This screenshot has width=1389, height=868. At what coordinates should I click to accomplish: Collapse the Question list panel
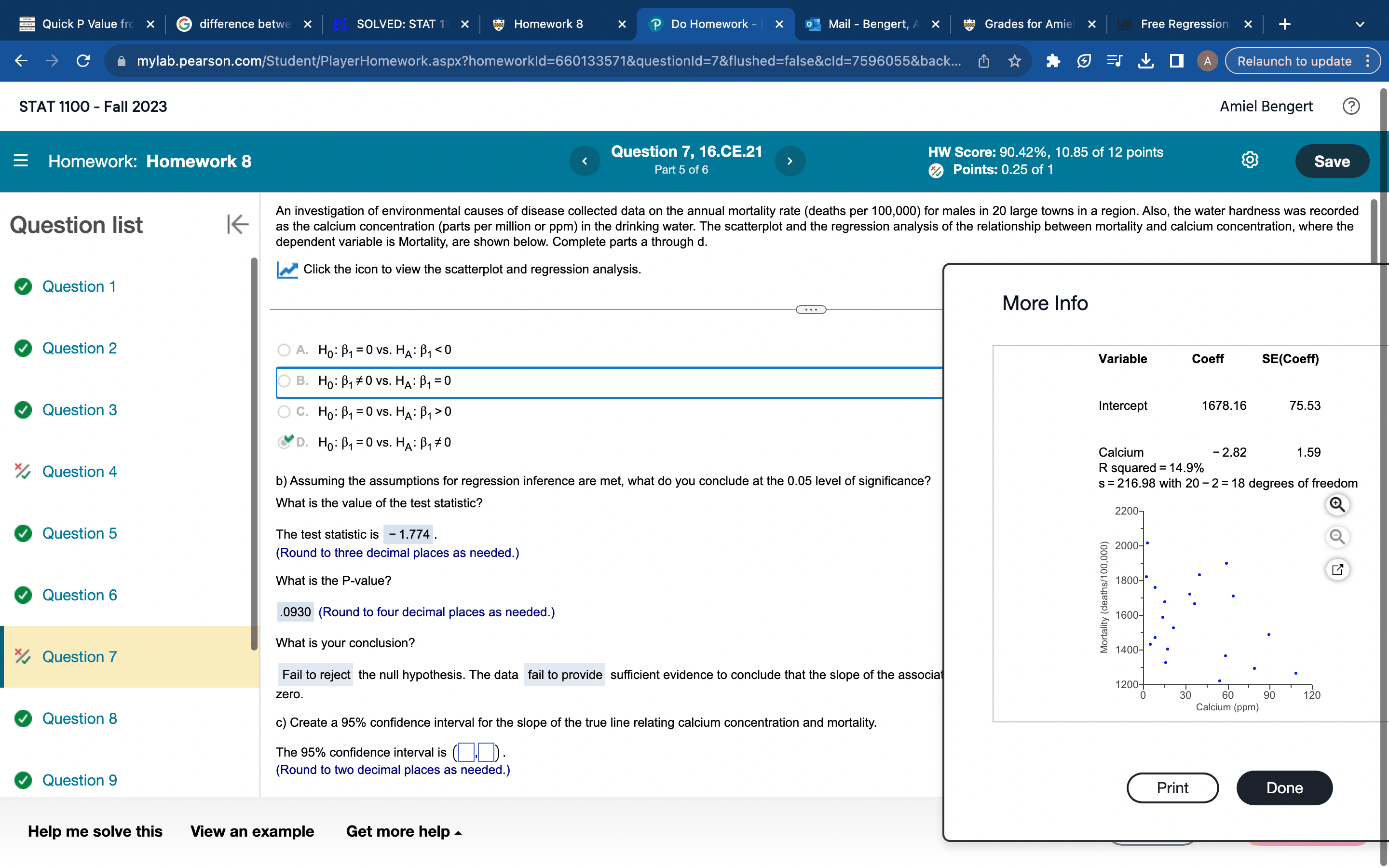[238, 224]
